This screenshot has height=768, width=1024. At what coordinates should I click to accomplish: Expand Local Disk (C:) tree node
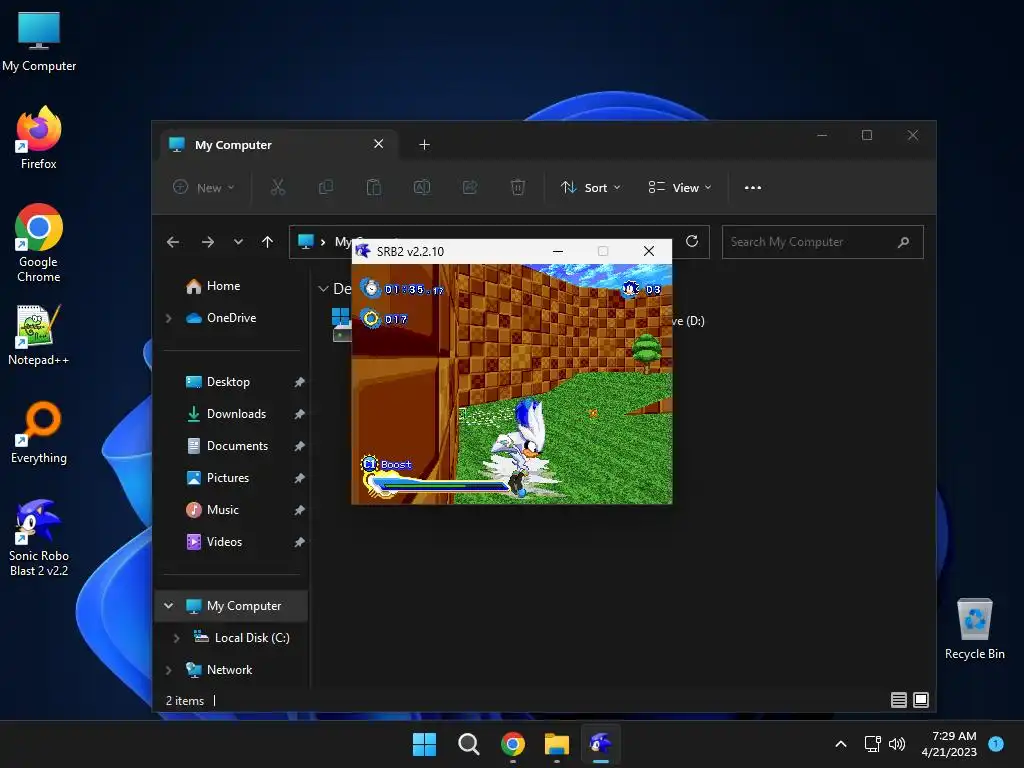click(176, 638)
